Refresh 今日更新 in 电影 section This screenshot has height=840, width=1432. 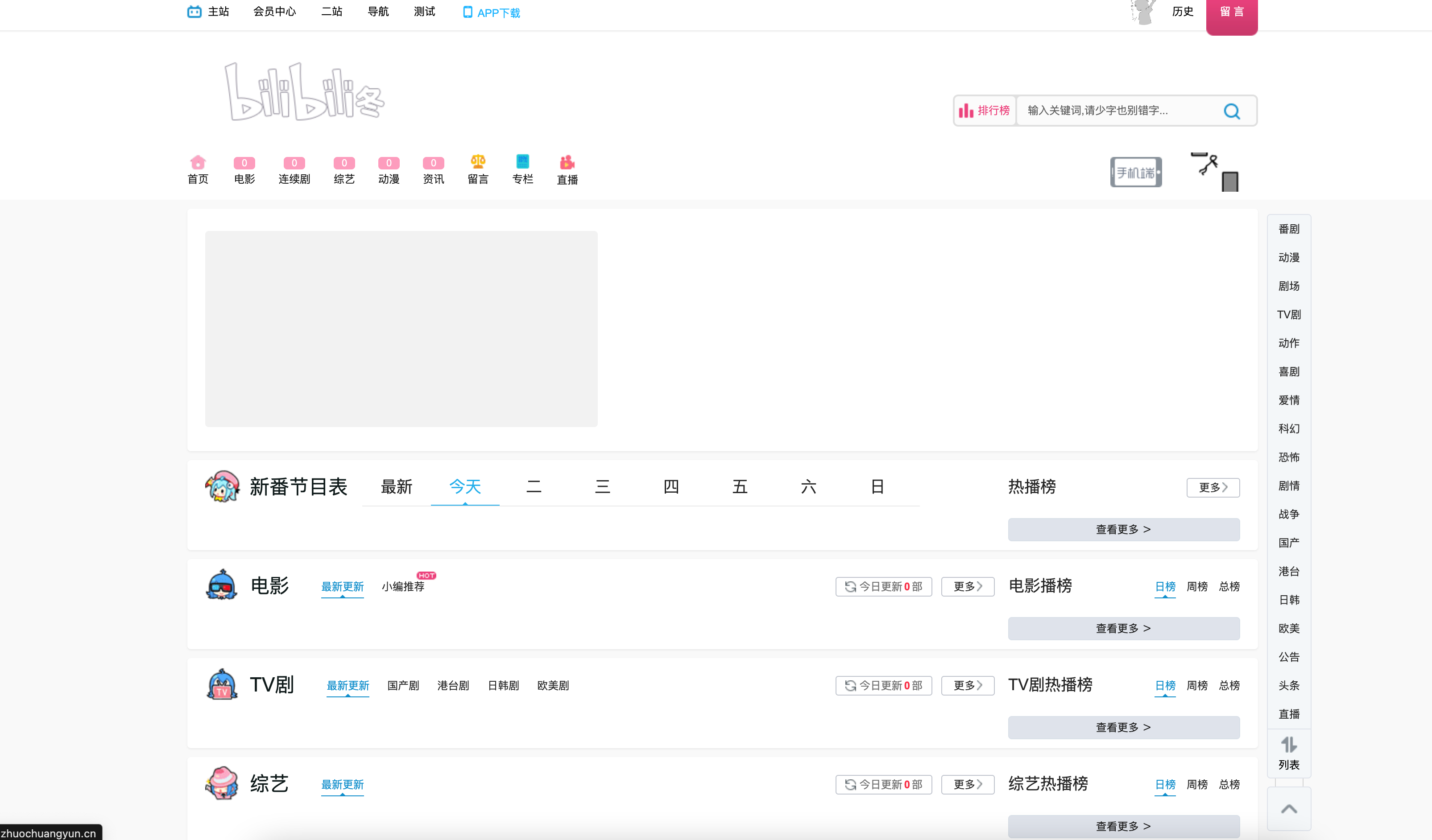883,586
